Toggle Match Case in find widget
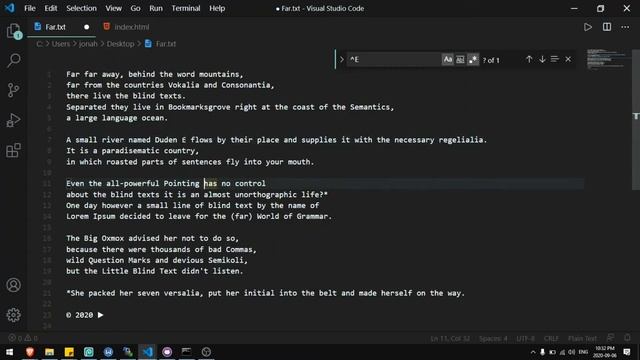Screen dimensions: 640x360 448,60
